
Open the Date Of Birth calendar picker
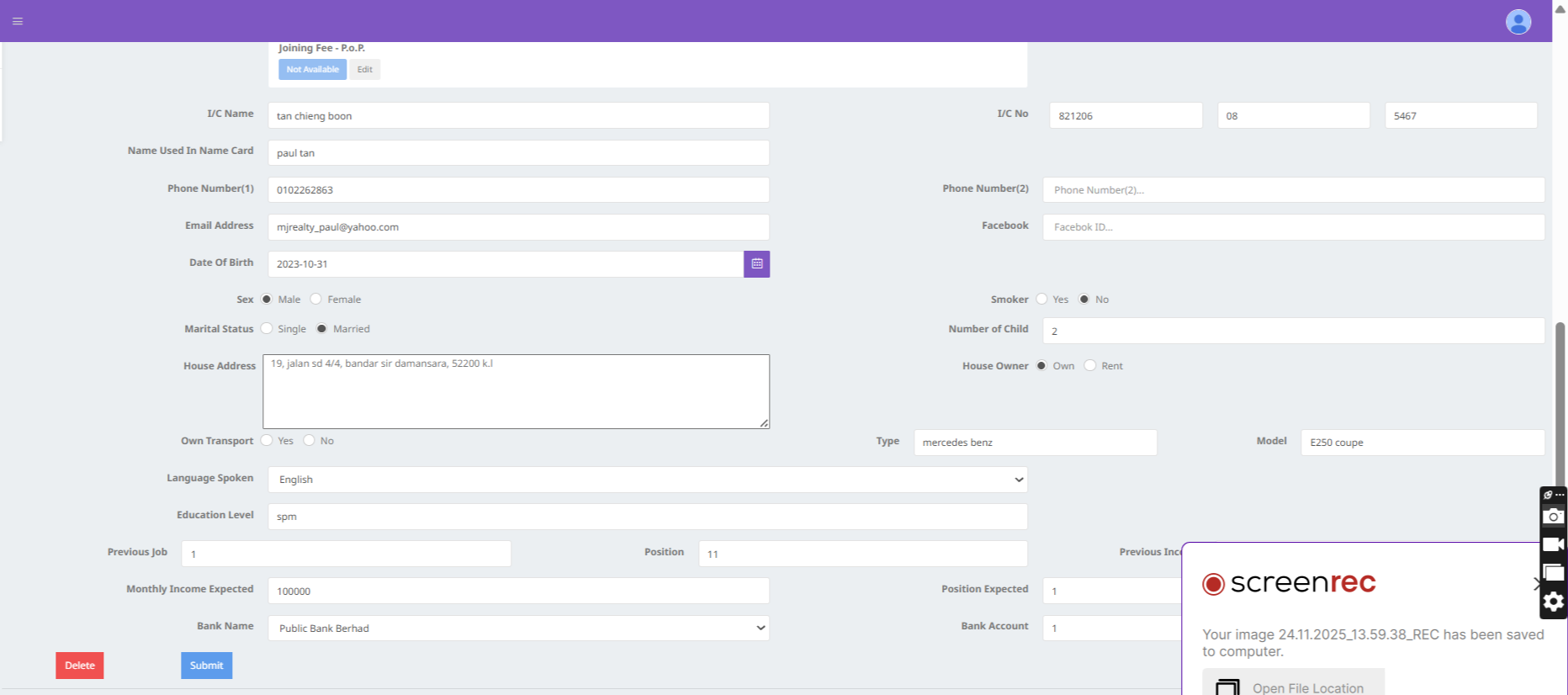(756, 264)
